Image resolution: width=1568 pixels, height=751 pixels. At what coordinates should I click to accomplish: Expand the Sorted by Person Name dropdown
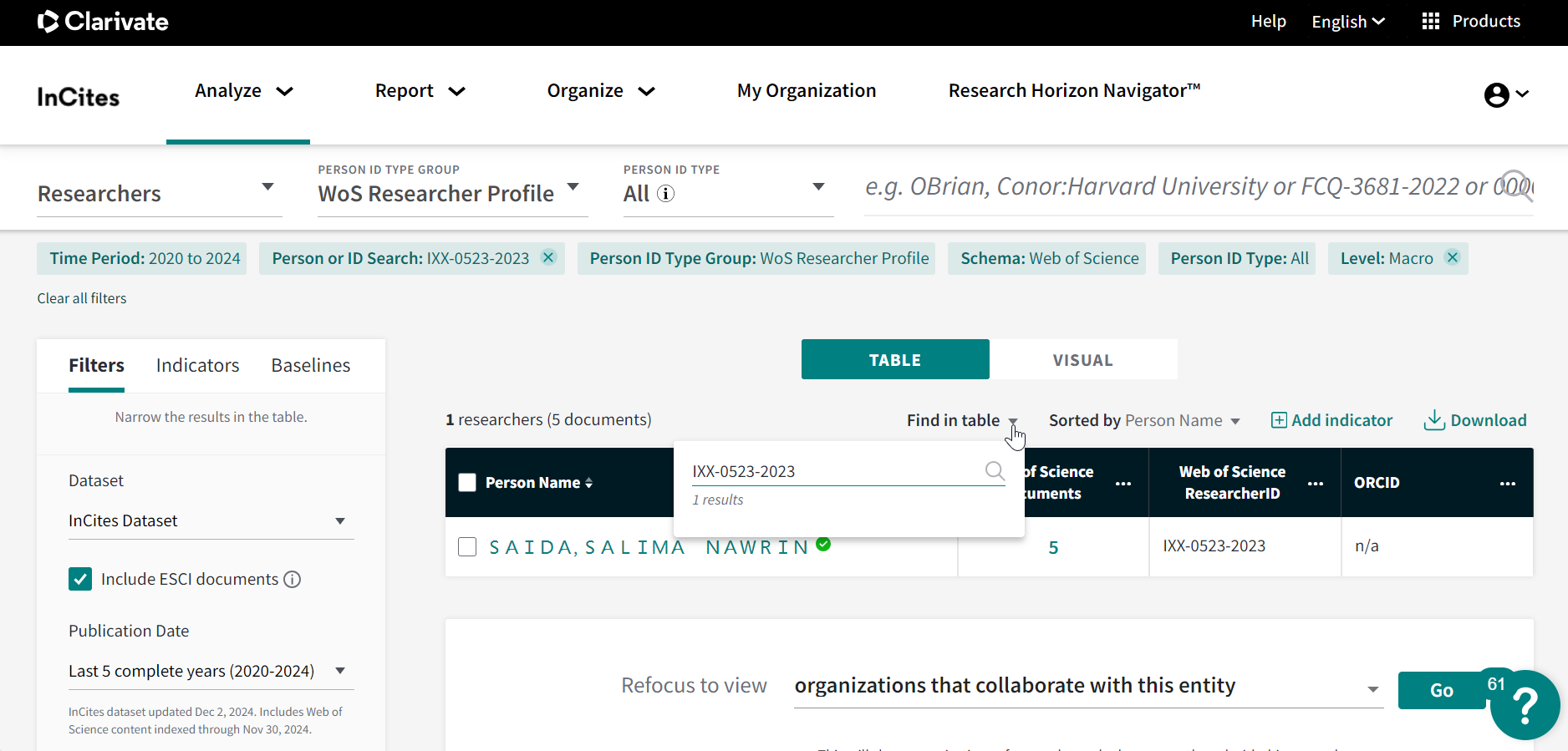1144,420
